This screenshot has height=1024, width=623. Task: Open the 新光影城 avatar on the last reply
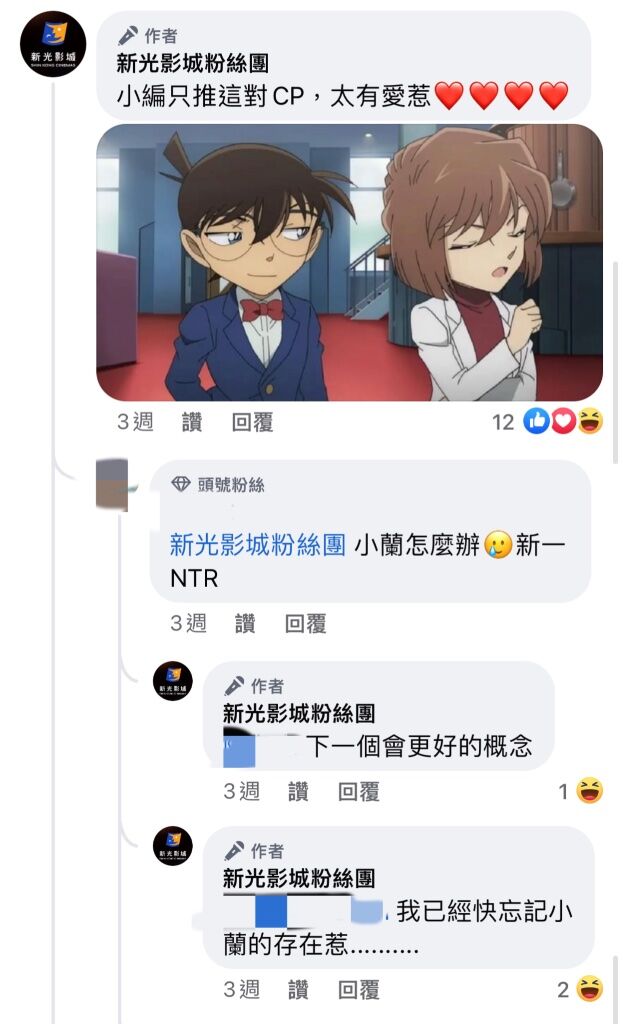coord(172,846)
